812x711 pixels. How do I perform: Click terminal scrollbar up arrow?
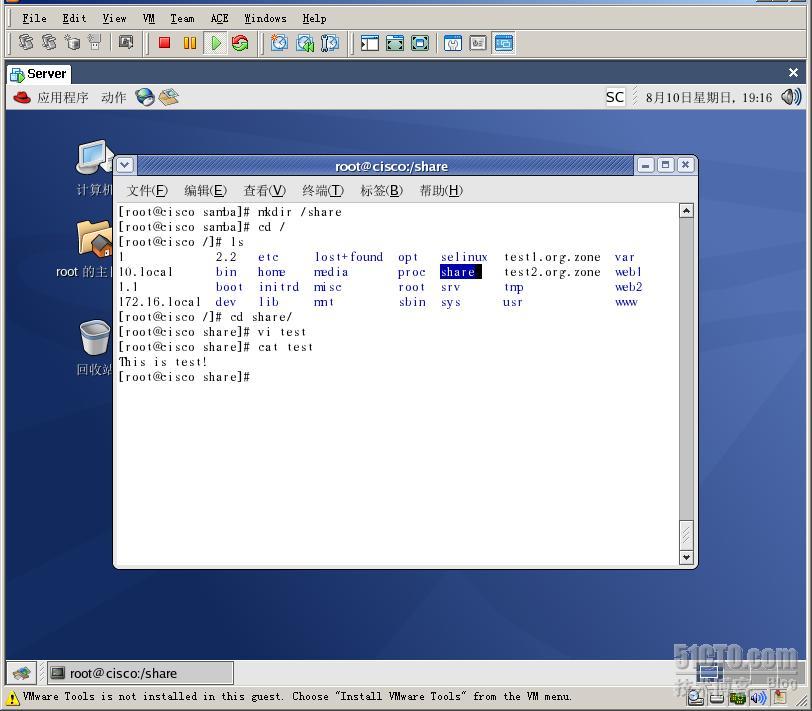point(686,211)
